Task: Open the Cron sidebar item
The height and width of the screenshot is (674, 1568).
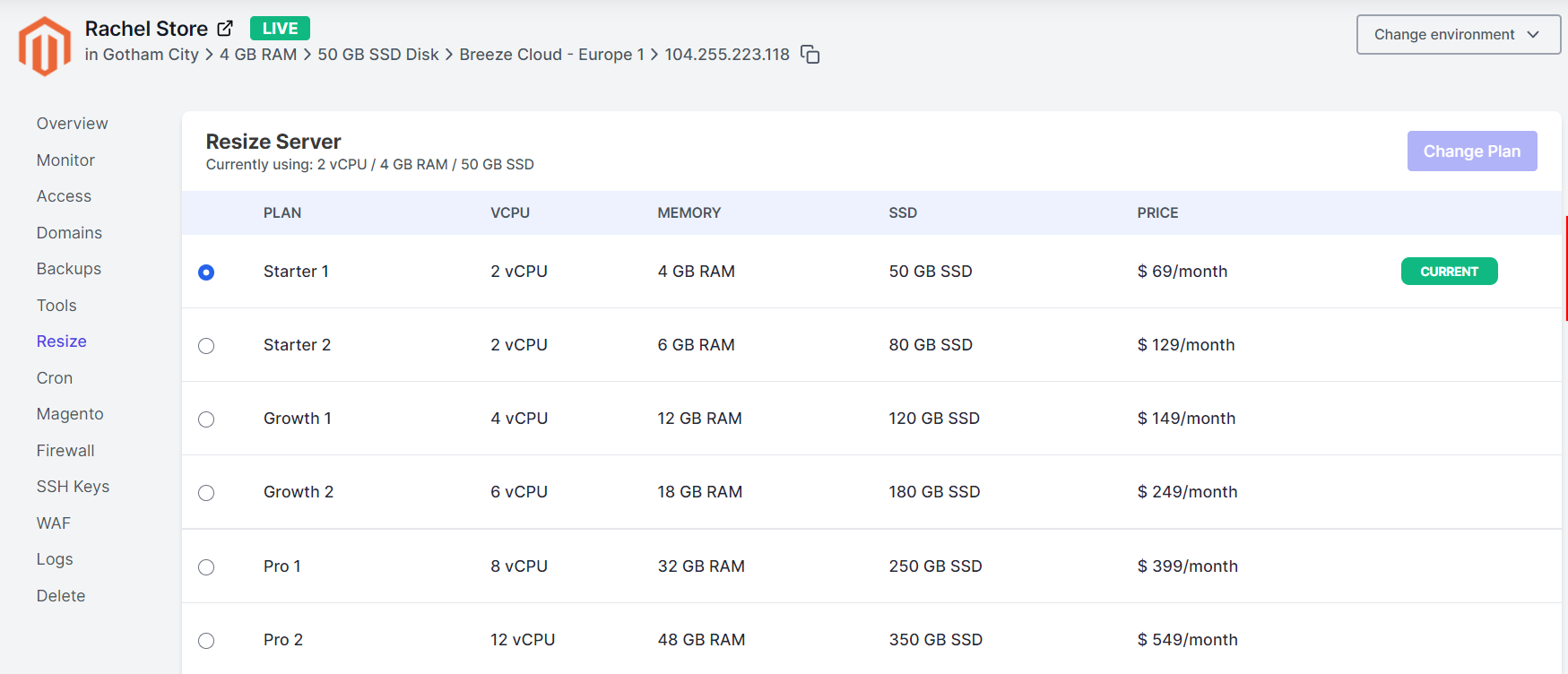Action: click(x=54, y=378)
